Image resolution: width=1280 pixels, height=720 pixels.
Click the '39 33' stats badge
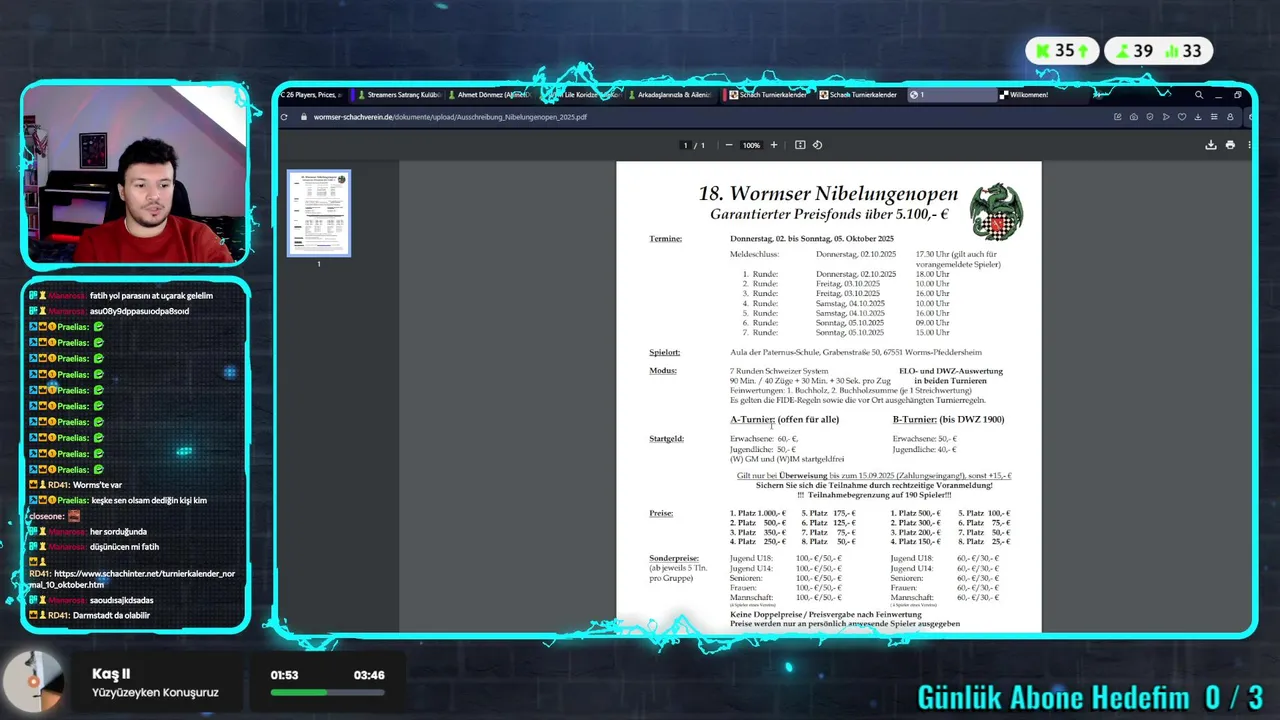point(1158,51)
